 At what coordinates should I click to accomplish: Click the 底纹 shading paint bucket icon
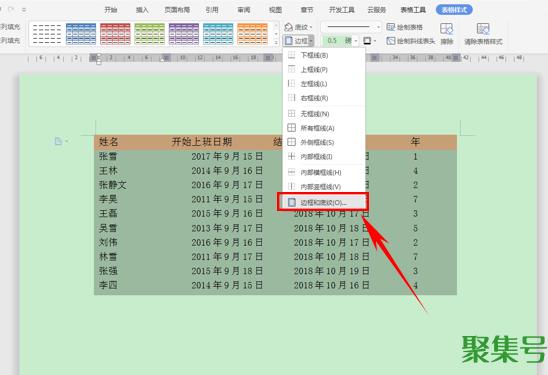(288, 27)
